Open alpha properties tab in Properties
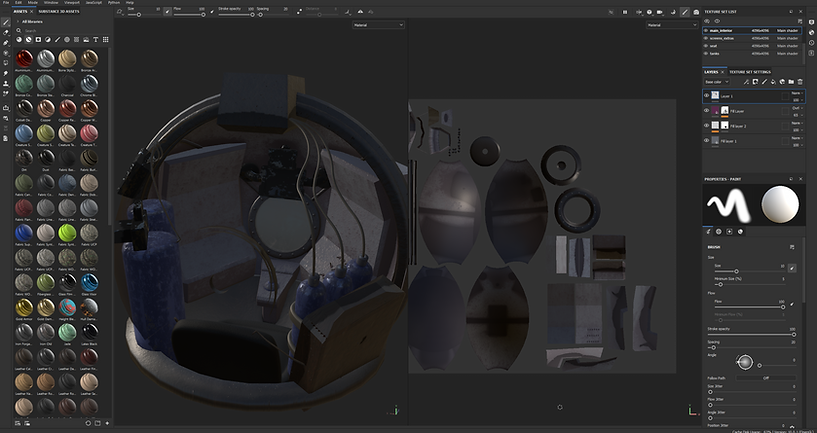Image resolution: width=817 pixels, height=433 pixels. click(x=719, y=231)
